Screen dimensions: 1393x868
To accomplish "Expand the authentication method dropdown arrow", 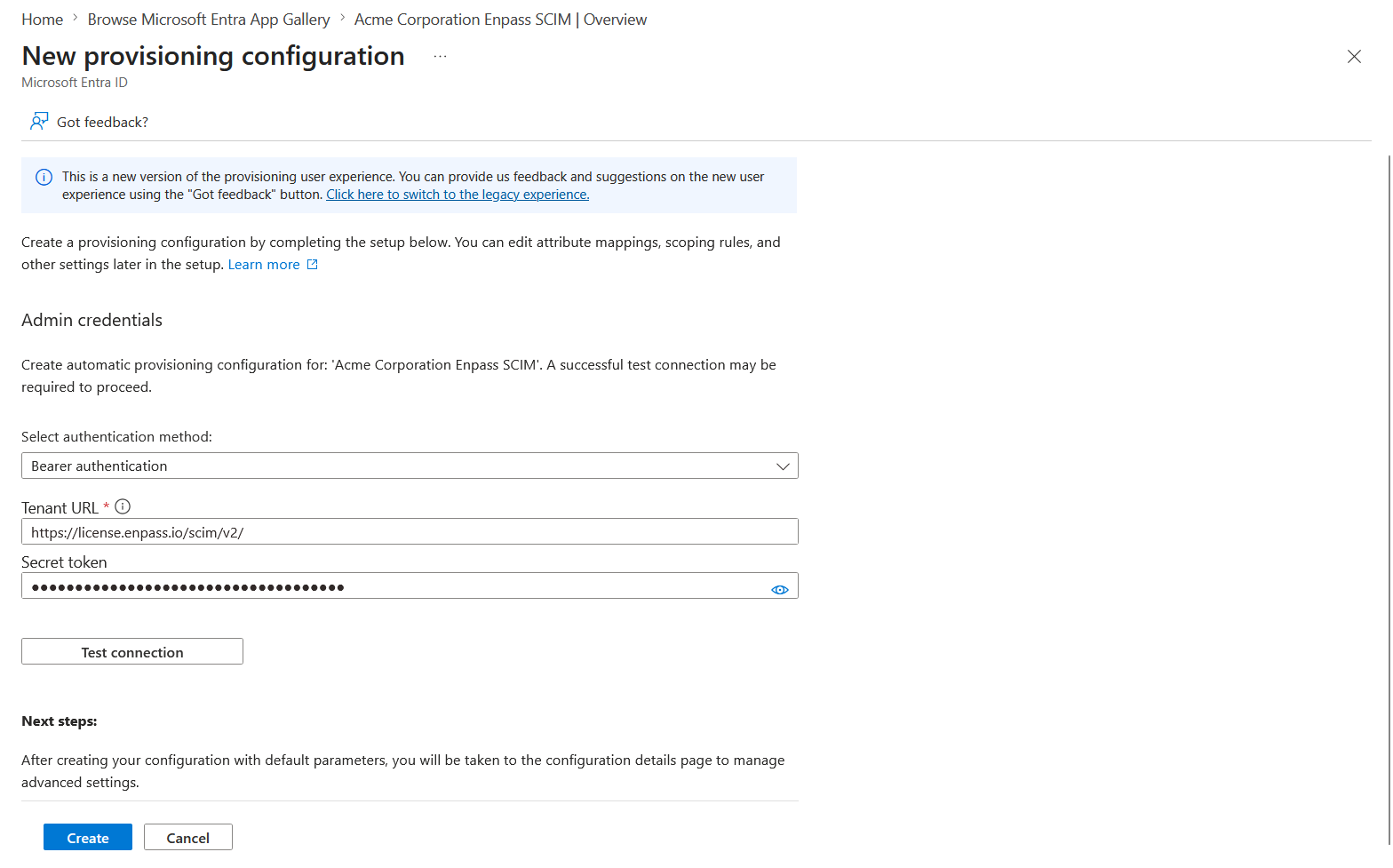I will click(x=783, y=466).
